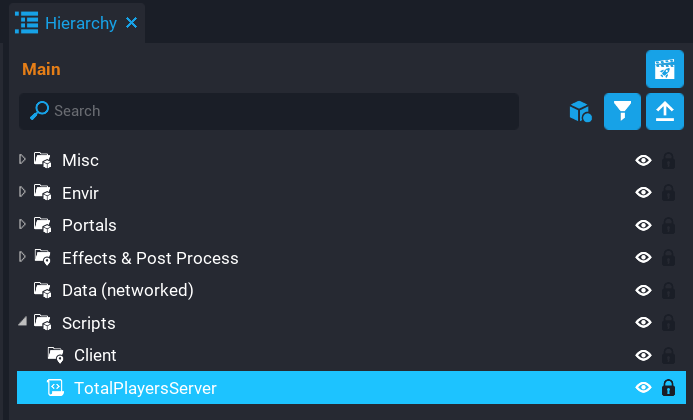Open the hierarchy filter options
The width and height of the screenshot is (693, 420).
click(622, 111)
